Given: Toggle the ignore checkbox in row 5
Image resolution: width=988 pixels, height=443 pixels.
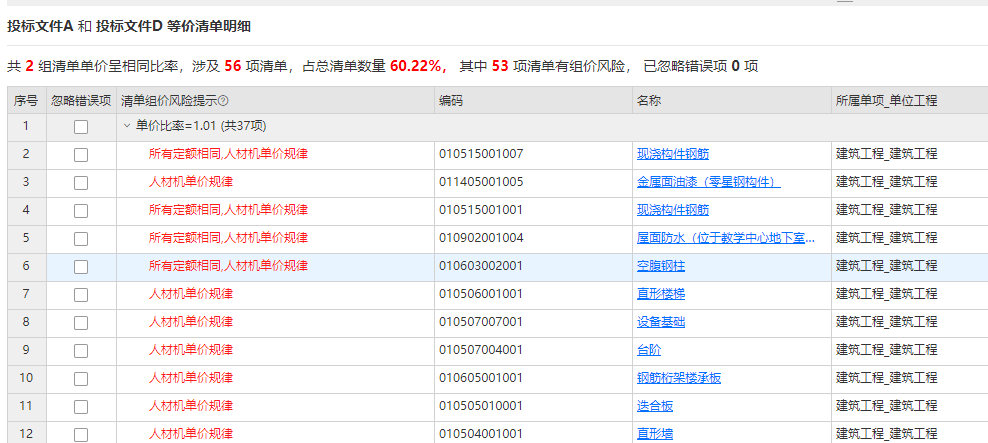Looking at the screenshot, I should click(81, 239).
